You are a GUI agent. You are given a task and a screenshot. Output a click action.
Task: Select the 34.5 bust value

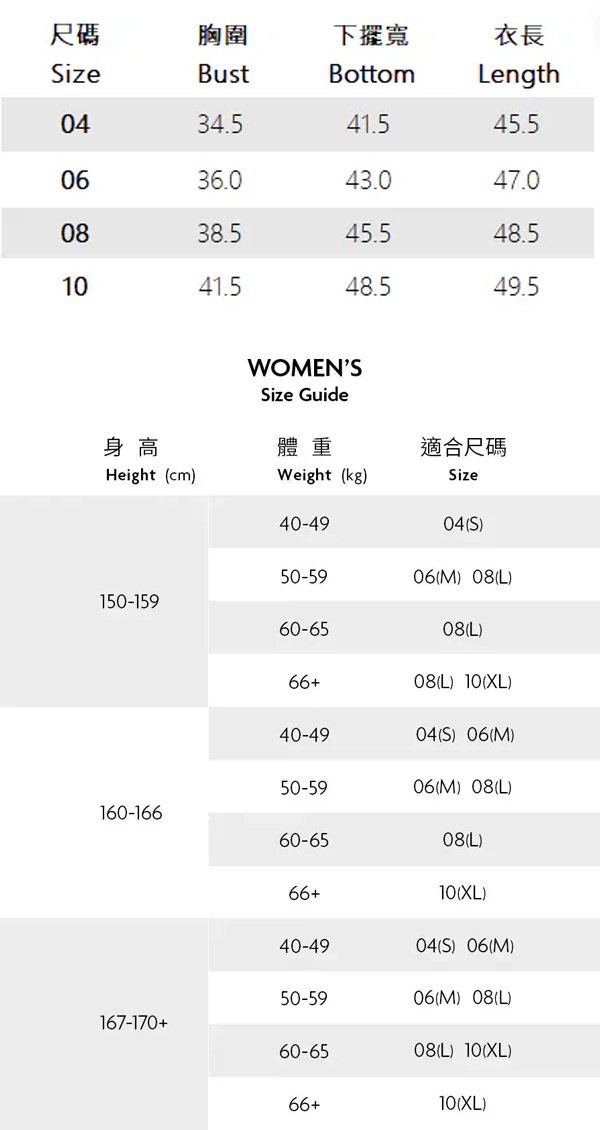(x=219, y=124)
